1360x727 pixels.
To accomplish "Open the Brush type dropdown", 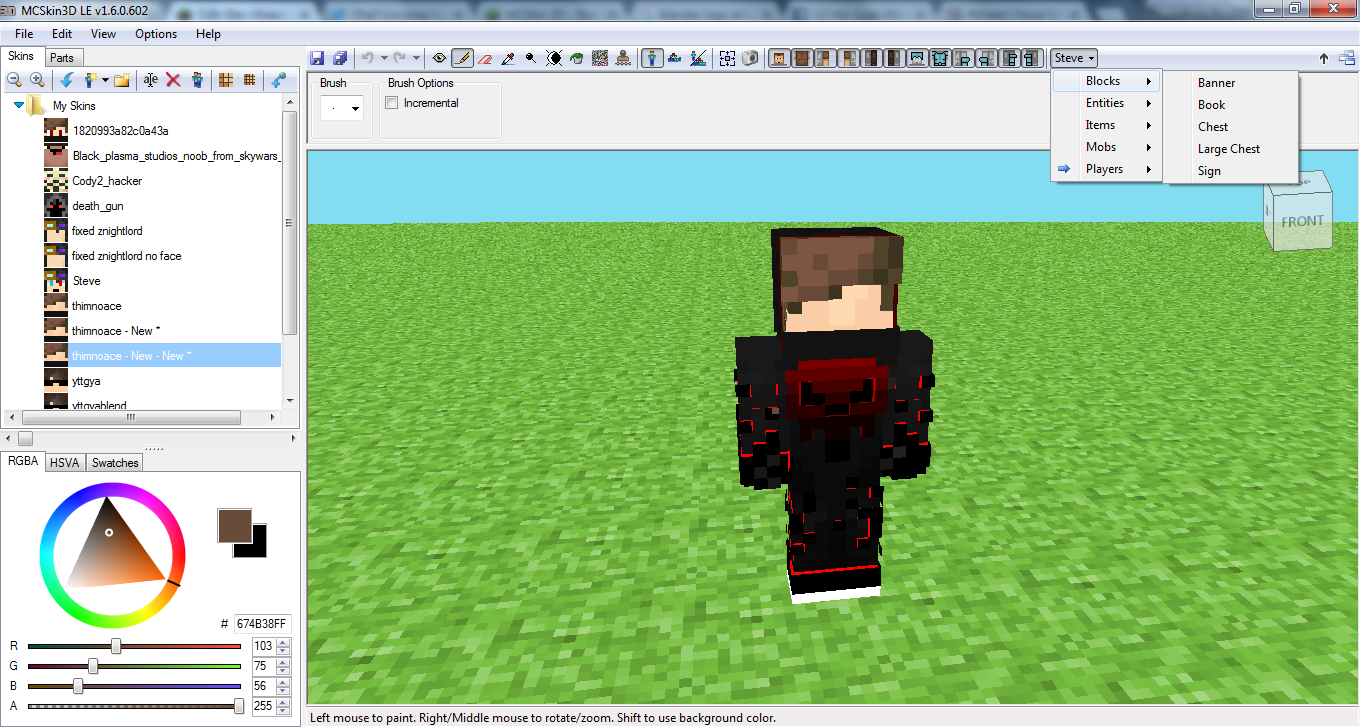I will pyautogui.click(x=355, y=107).
